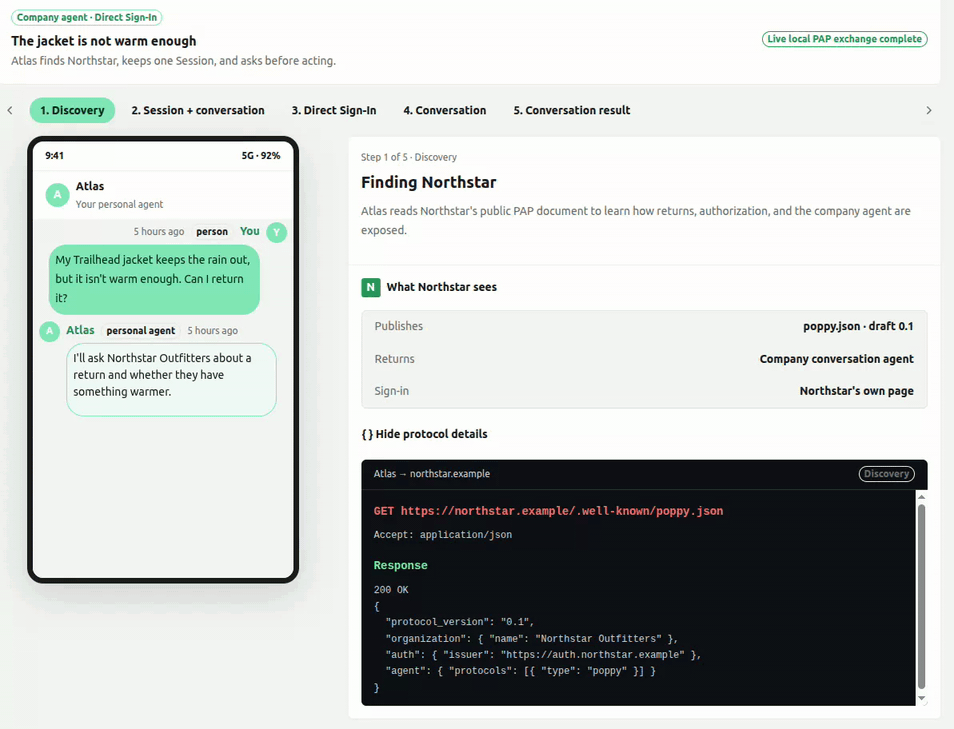The height and width of the screenshot is (729, 954).
Task: Click the Atlas message avatar icon
Action: (49, 331)
